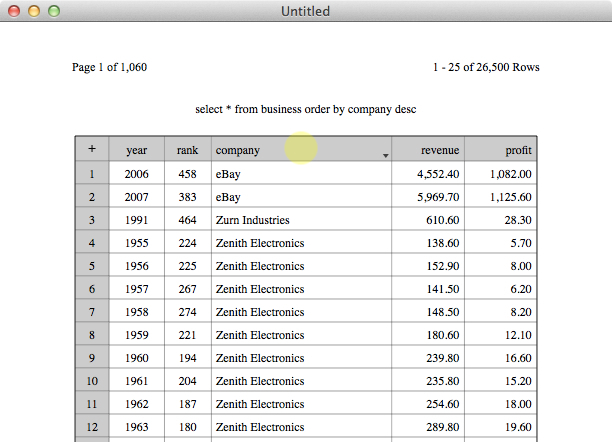Select row number 3 header
The width and height of the screenshot is (612, 442).
point(92,219)
